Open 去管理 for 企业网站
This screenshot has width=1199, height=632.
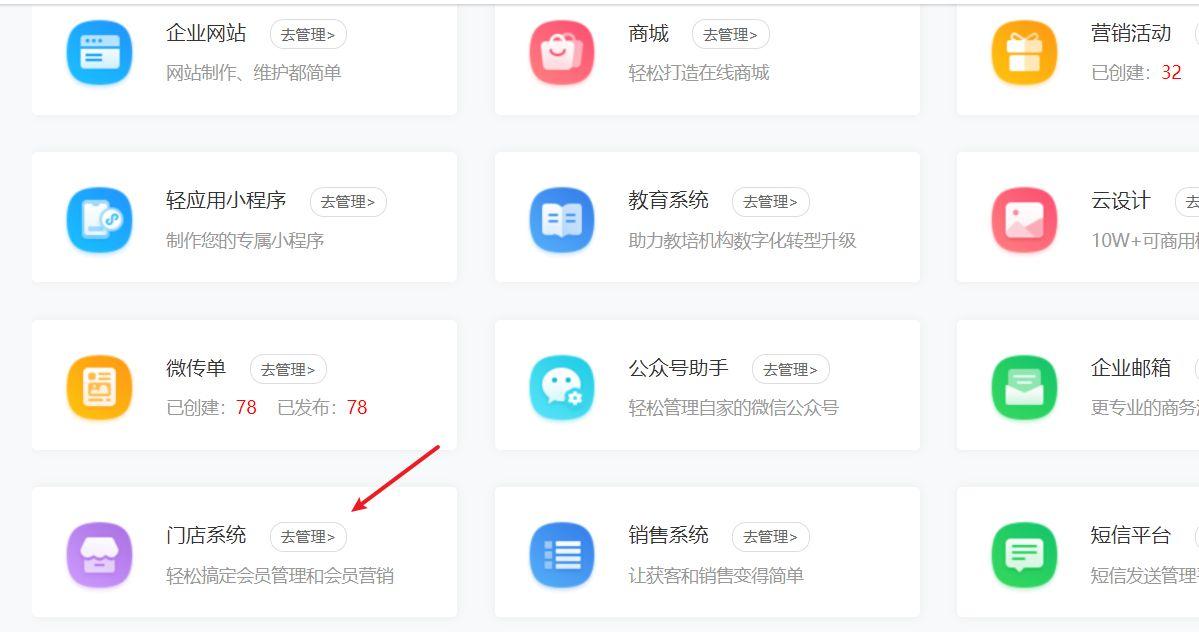pyautogui.click(x=310, y=33)
